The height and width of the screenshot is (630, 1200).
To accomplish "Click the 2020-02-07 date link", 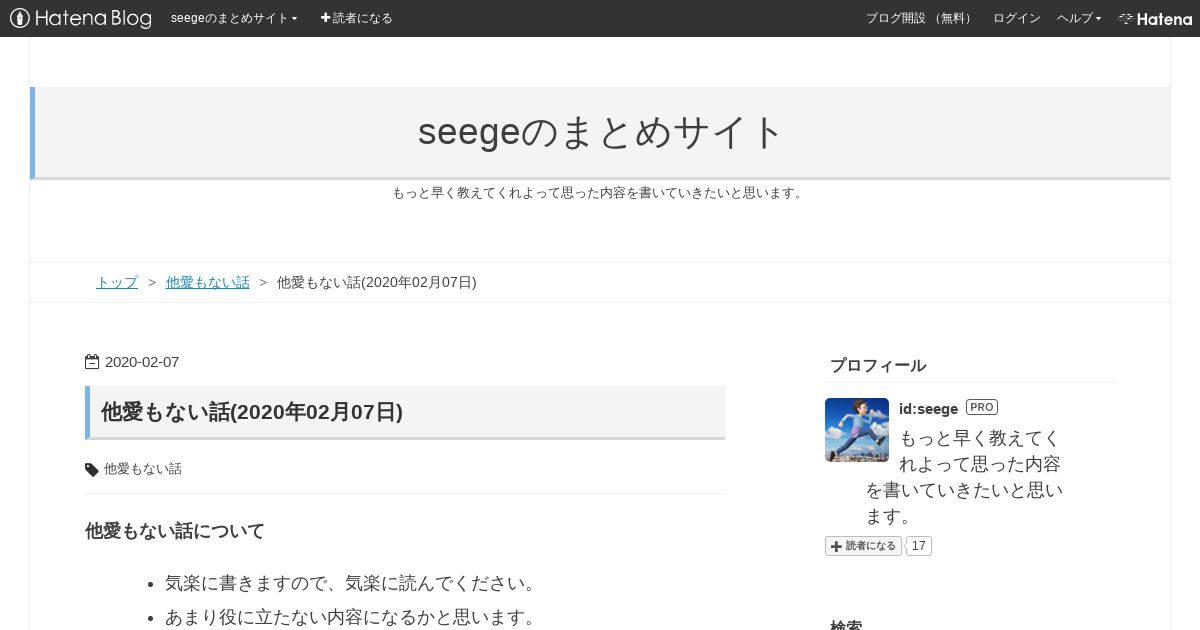I will (x=142, y=362).
